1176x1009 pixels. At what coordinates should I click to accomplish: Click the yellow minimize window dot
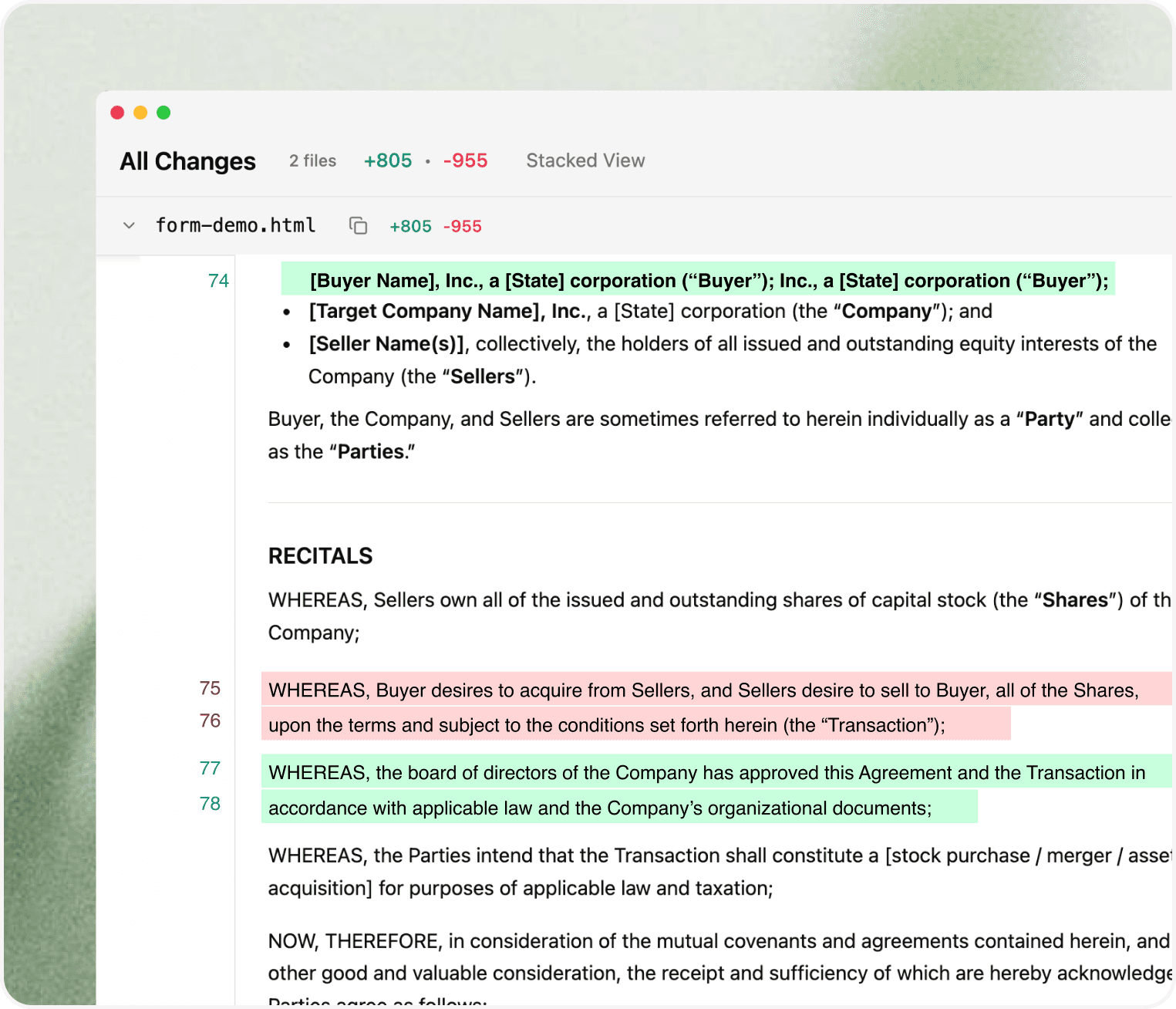(140, 113)
